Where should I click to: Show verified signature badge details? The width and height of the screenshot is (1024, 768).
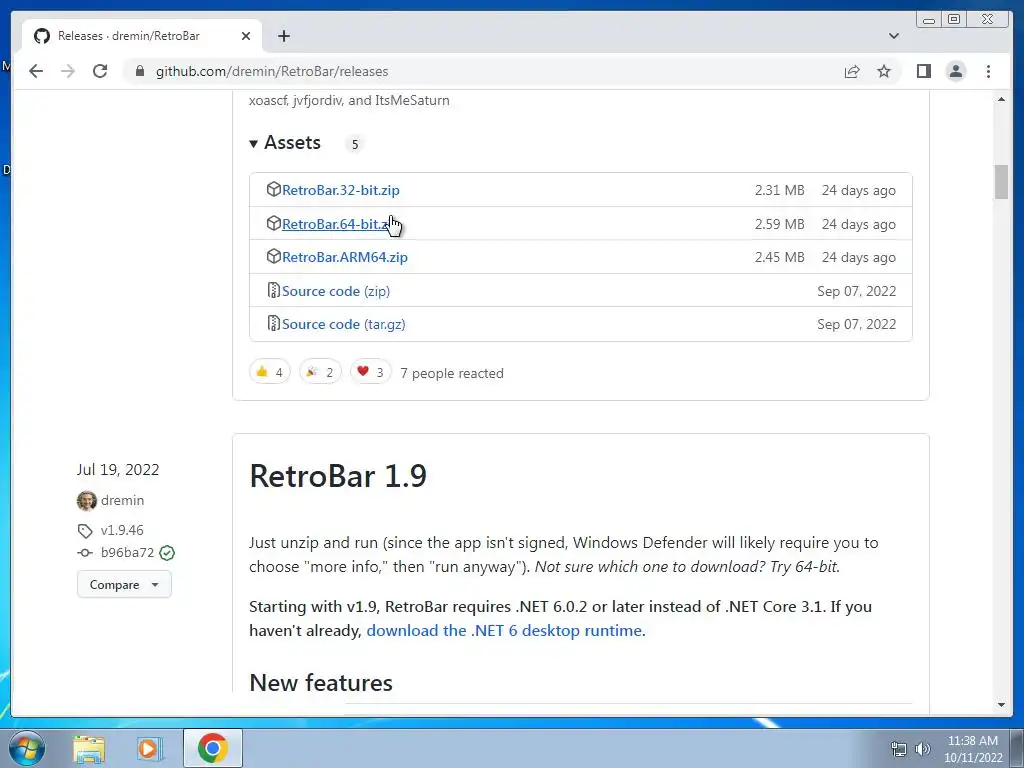point(167,553)
